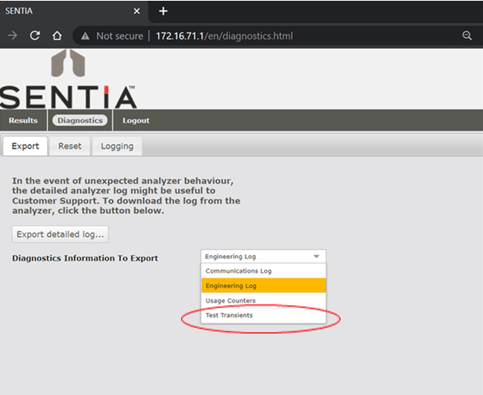Screen dimensions: 483x395
Task: Focus the address bar URL field
Action: 224,36
